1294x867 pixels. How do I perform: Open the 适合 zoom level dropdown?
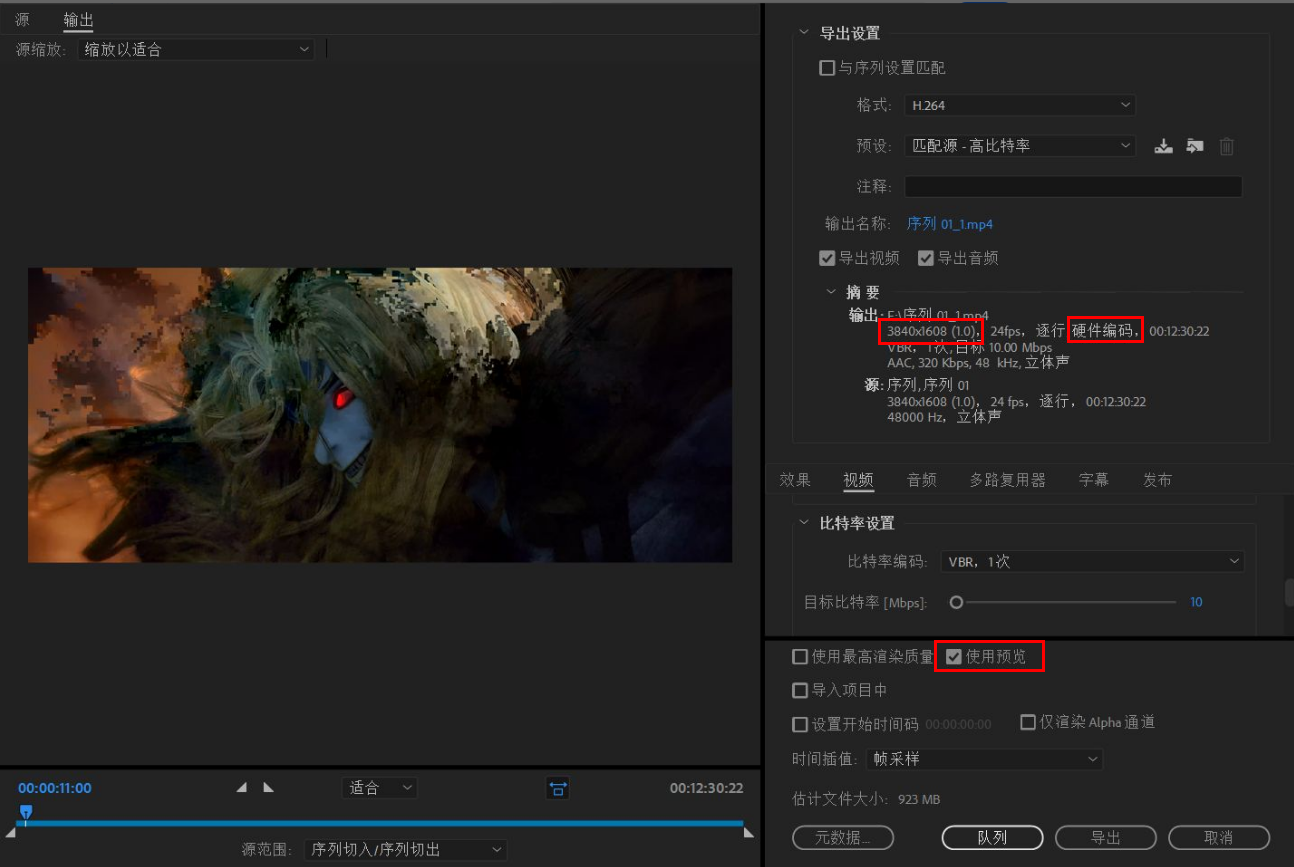[x=380, y=788]
